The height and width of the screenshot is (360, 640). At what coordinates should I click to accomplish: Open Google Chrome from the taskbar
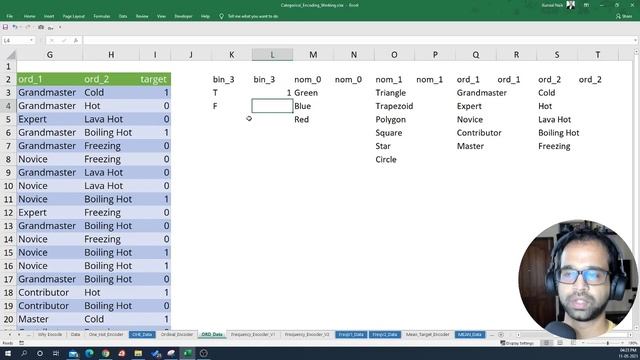105,353
